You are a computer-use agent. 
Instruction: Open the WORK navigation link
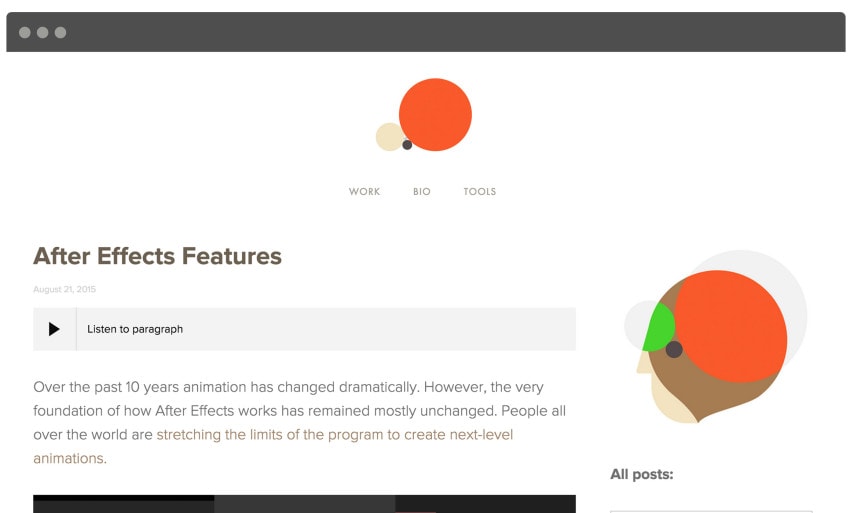[x=364, y=191]
